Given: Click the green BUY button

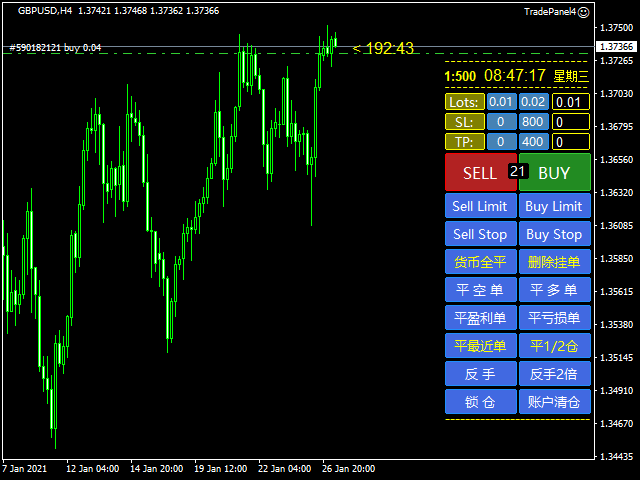Looking at the screenshot, I should click(555, 172).
